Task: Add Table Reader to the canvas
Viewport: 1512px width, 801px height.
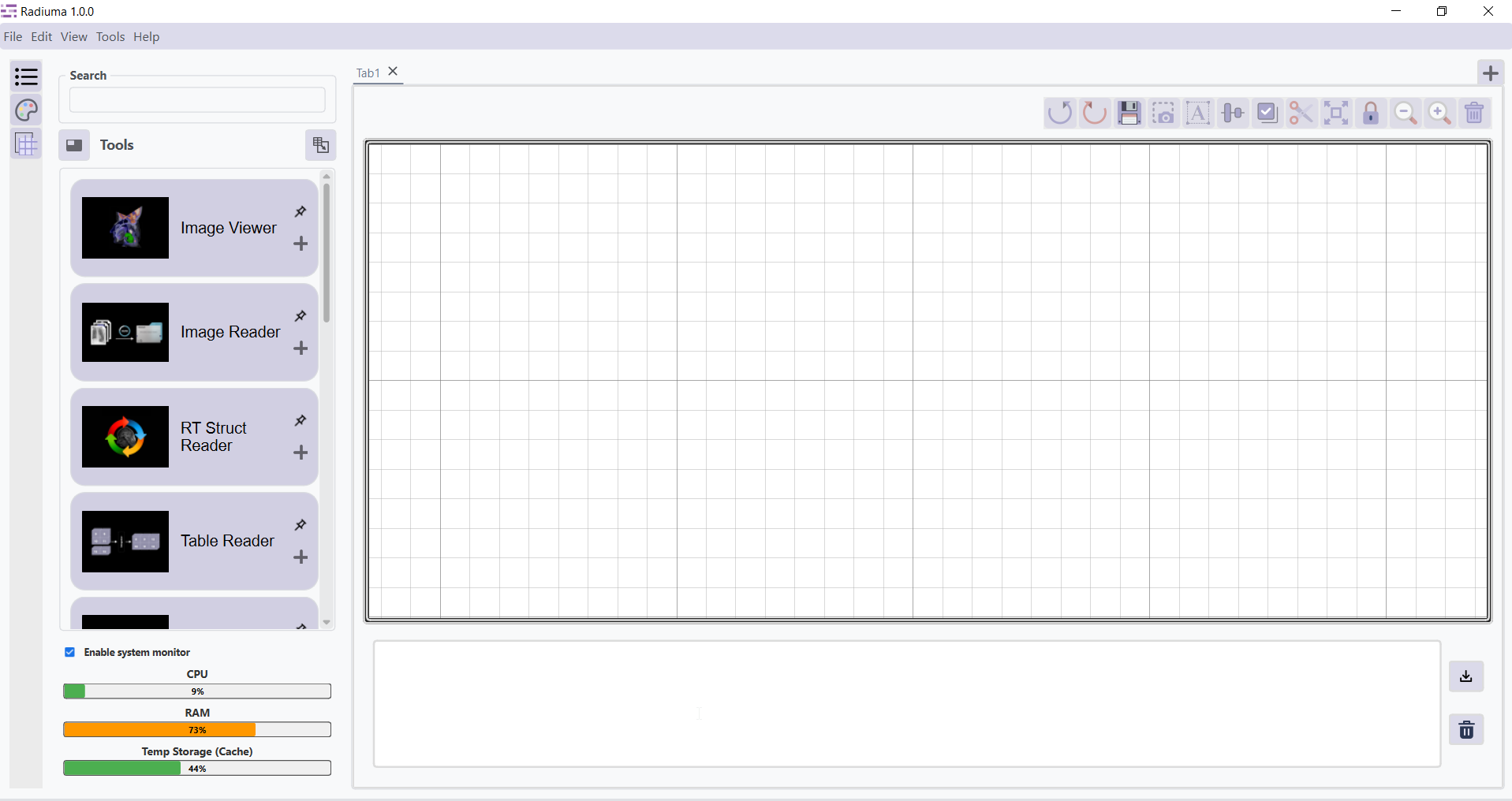Action: pyautogui.click(x=301, y=557)
